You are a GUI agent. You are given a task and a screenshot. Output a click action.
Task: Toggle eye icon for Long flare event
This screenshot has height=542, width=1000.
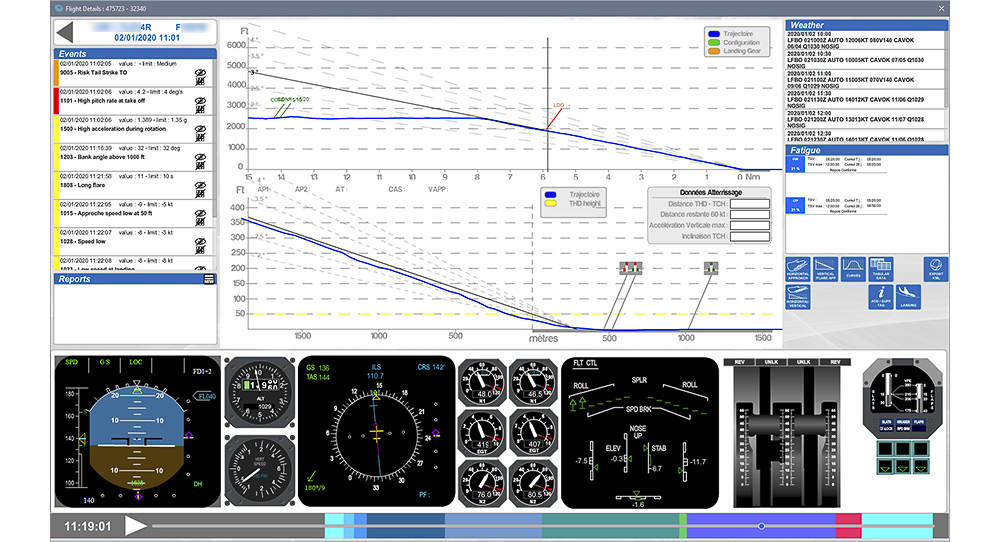(x=201, y=185)
